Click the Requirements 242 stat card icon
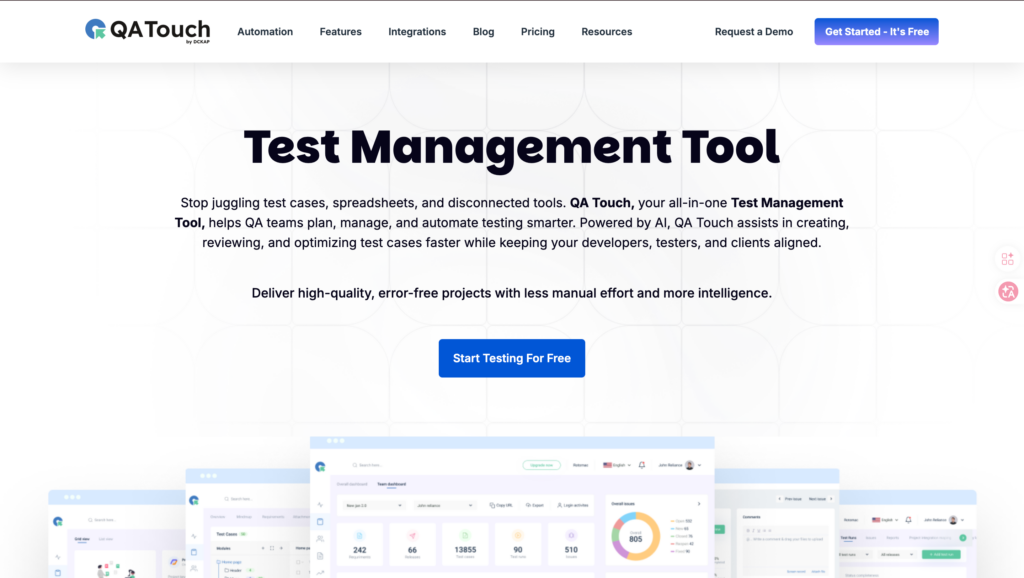The width and height of the screenshot is (1024, 578). 359,536
